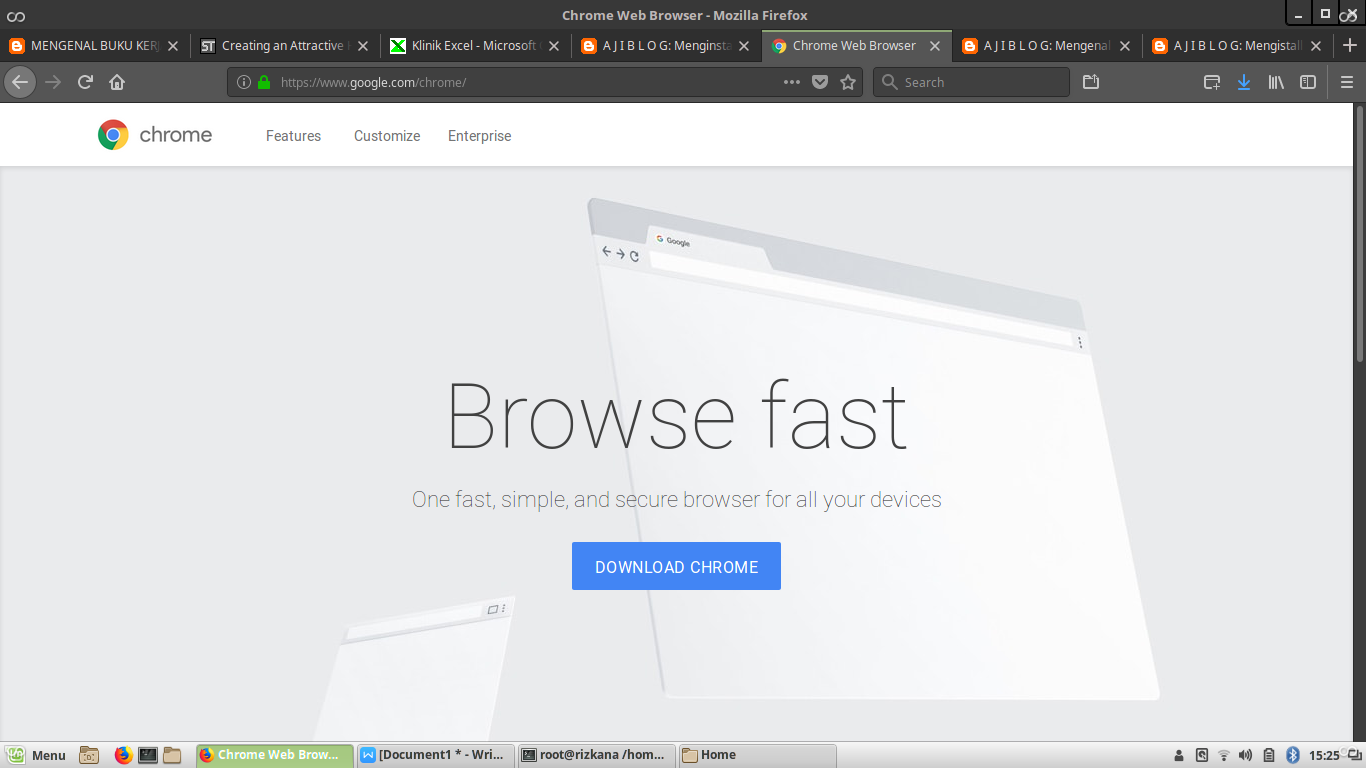Viewport: 1366px width, 768px height.
Task: Click the Show Desktop panel icon
Action: pyautogui.click(x=89, y=755)
